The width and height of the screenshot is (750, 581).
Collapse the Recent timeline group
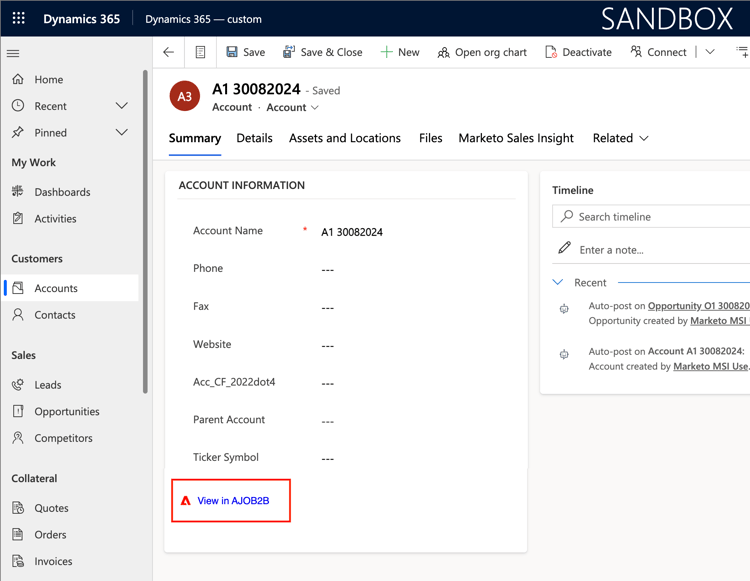pyautogui.click(x=558, y=283)
